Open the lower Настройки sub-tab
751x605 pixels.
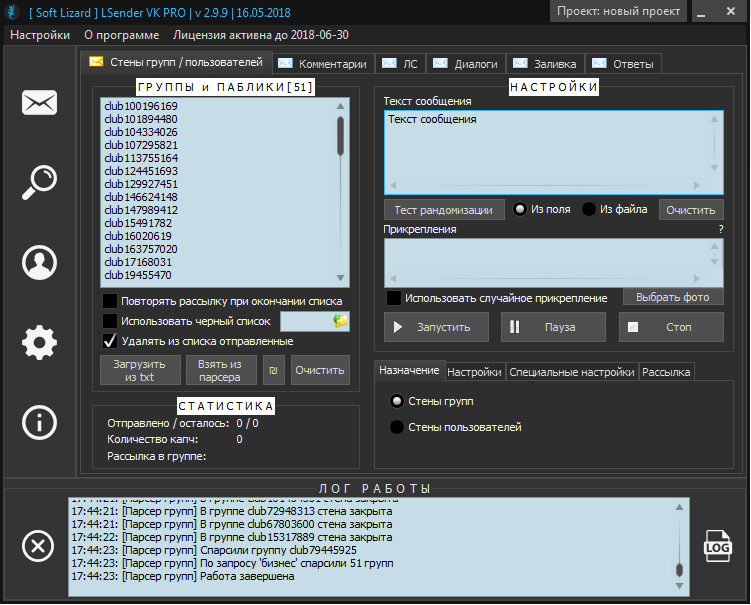click(x=474, y=372)
